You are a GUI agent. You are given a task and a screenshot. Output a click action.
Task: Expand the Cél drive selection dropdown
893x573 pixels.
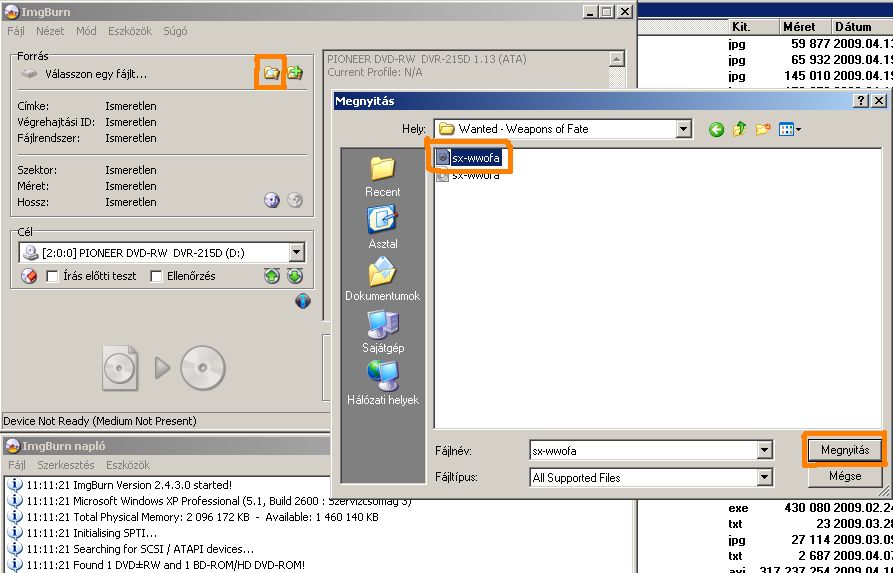point(295,254)
